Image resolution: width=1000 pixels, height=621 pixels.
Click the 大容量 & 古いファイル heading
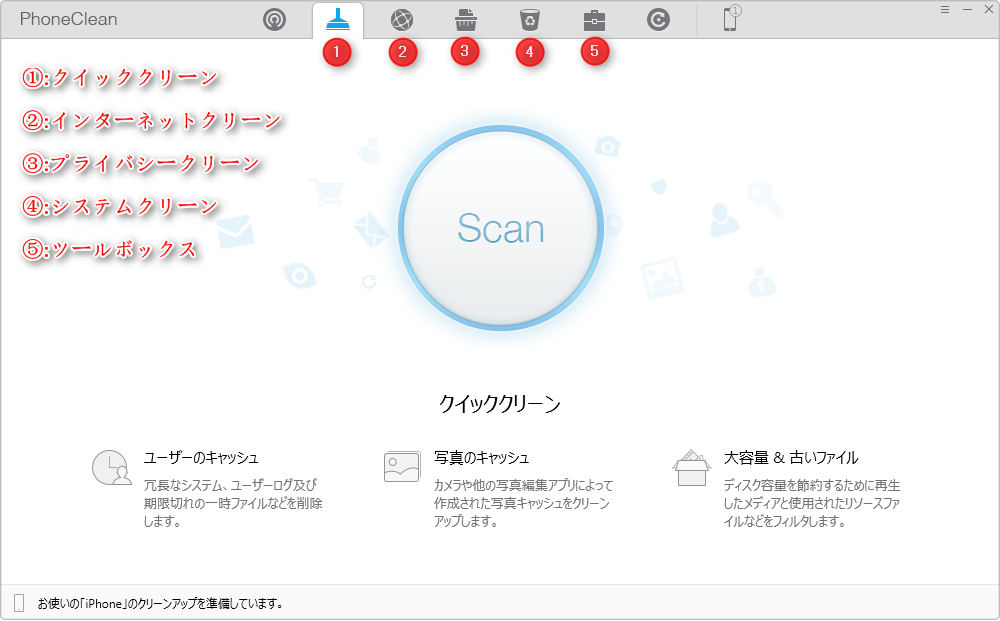[791, 458]
